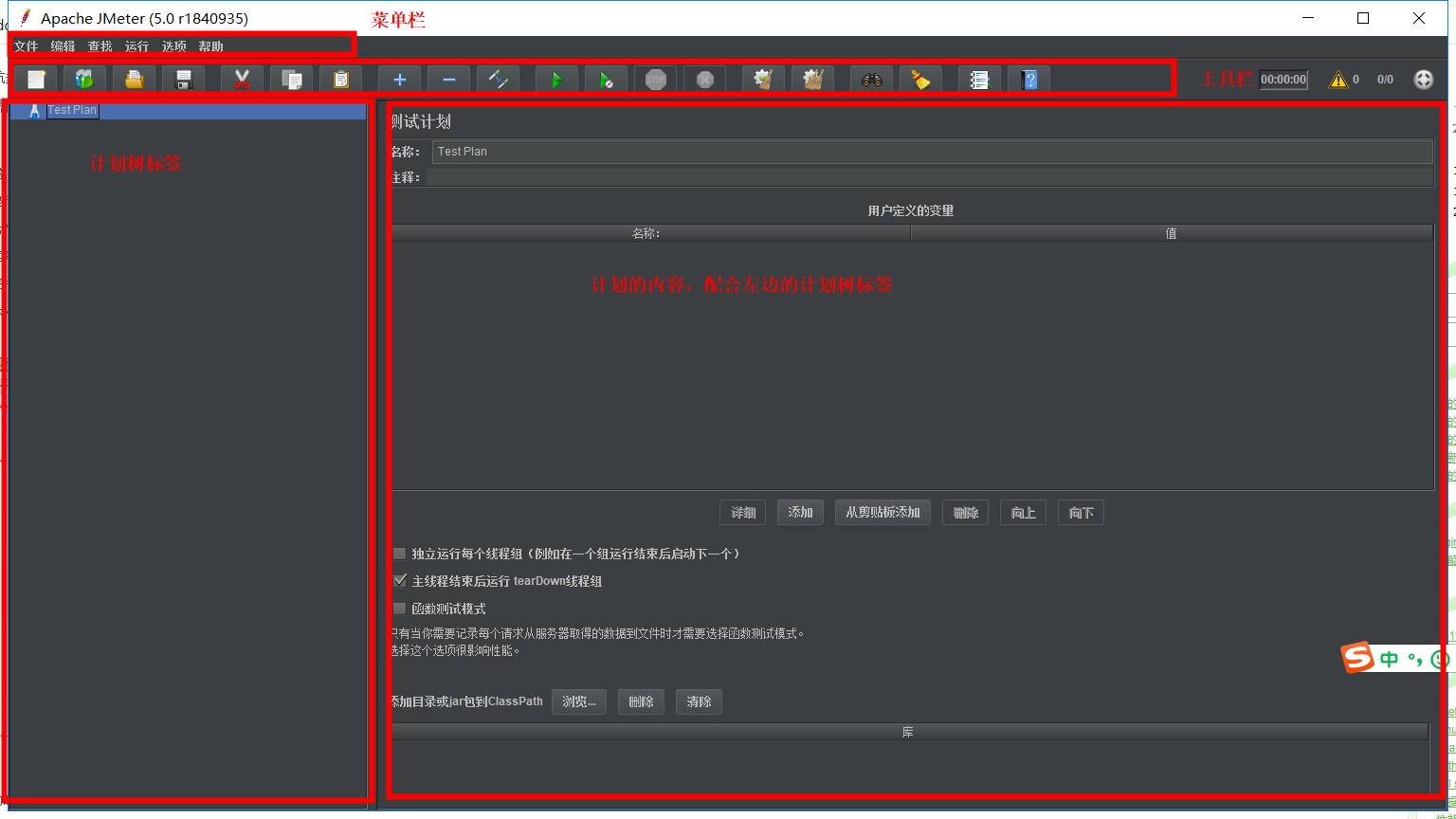Collapse all nodes with minus icon

point(449,80)
